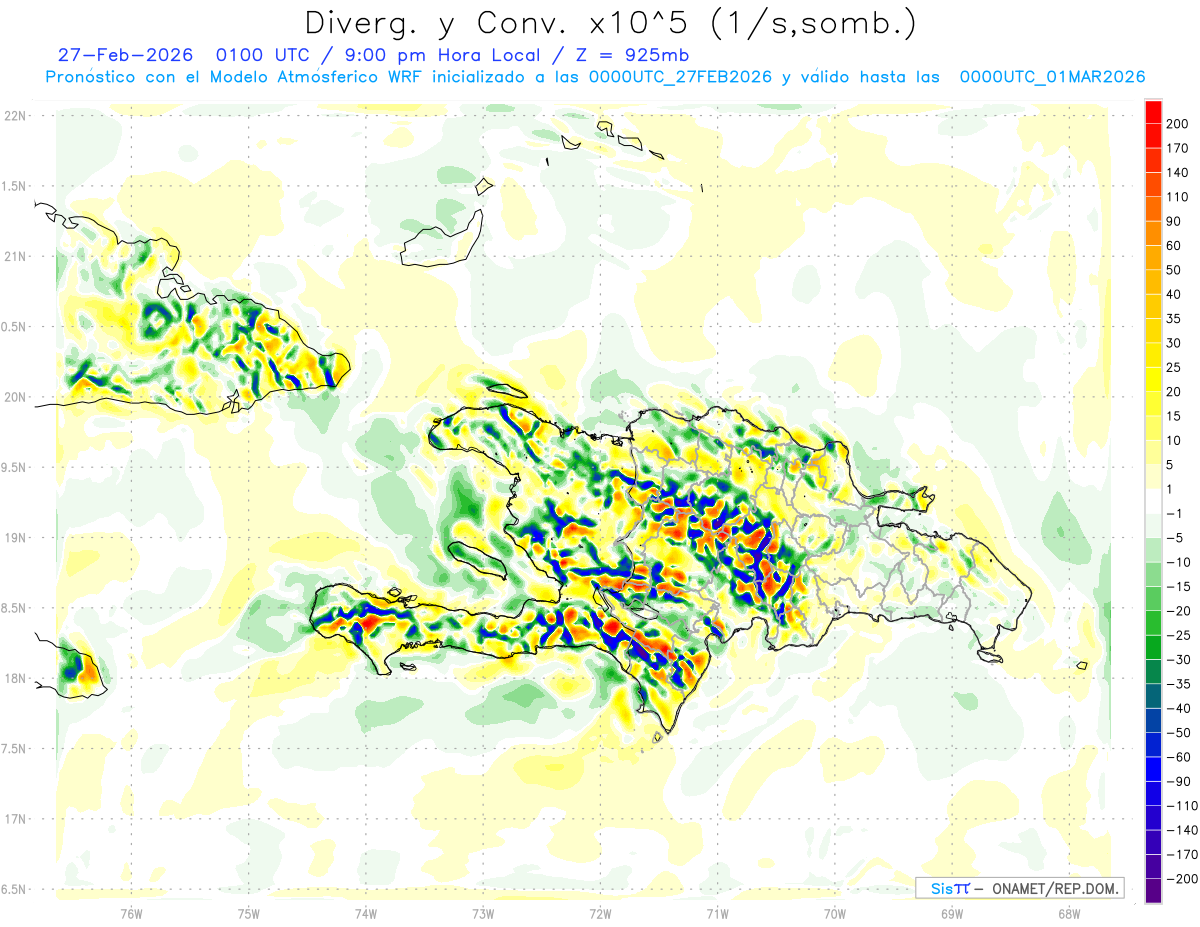The width and height of the screenshot is (1200, 927).
Task: Click the color bar value "60" (positive)
Action: pos(1175,246)
